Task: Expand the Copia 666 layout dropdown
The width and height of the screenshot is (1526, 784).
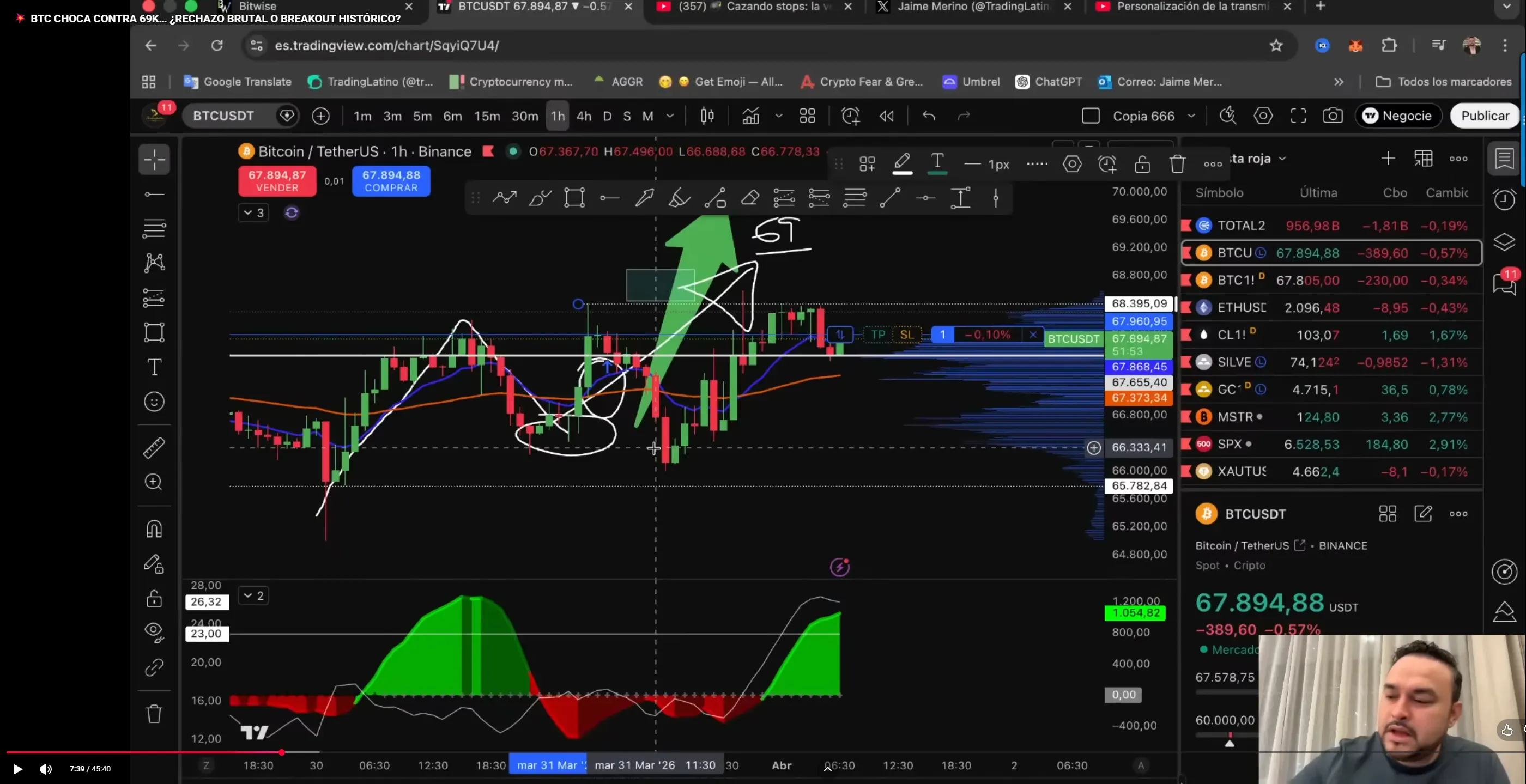Action: pos(1191,116)
